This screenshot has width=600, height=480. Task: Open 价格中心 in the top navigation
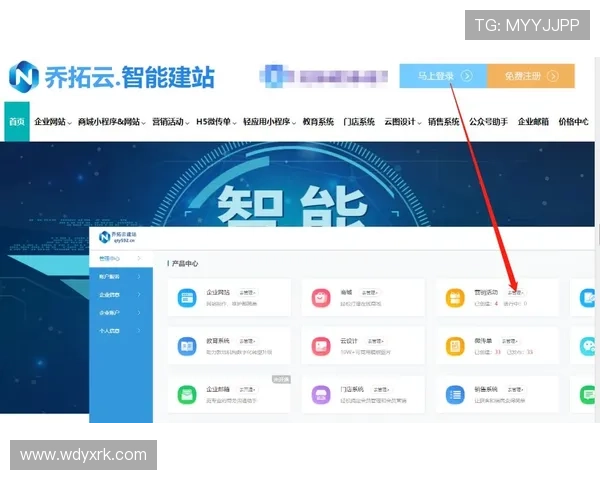573,122
